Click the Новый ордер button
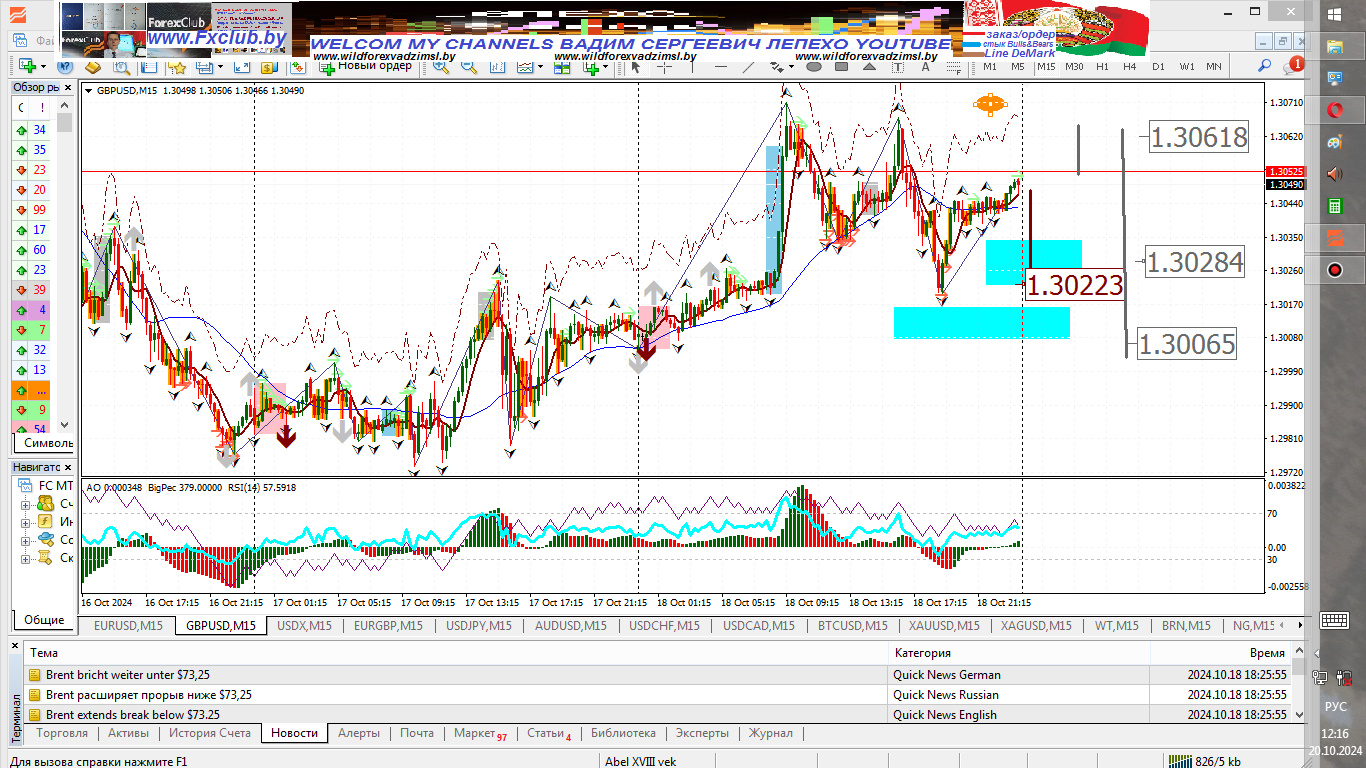 pos(364,66)
